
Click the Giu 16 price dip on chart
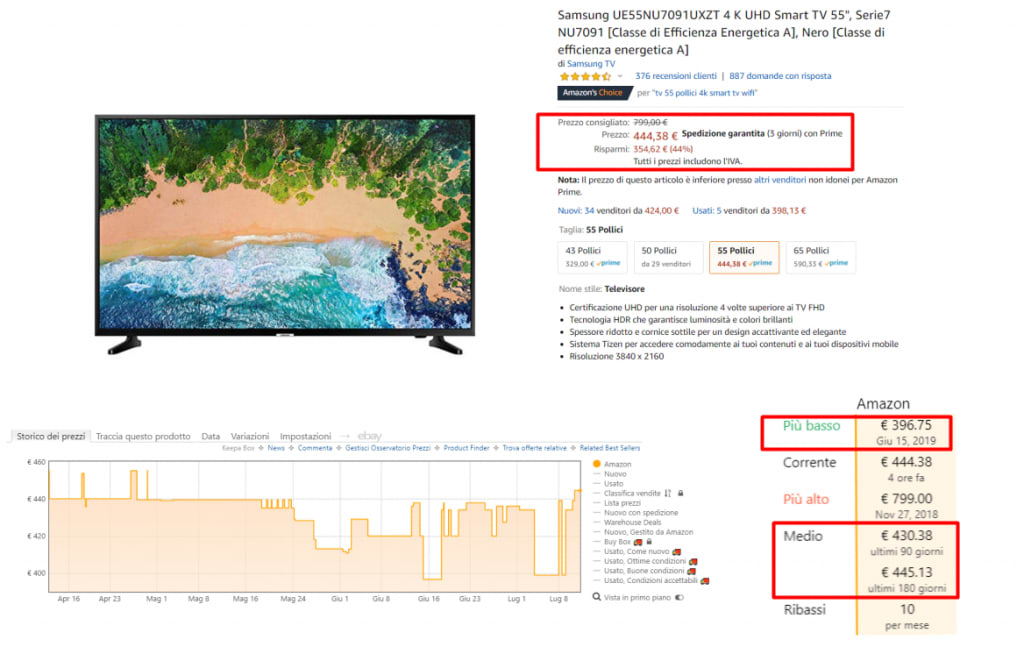432,578
